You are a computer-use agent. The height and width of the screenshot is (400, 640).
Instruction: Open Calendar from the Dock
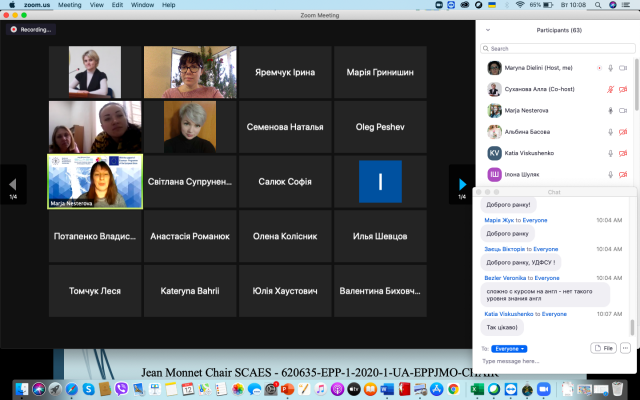[187, 389]
